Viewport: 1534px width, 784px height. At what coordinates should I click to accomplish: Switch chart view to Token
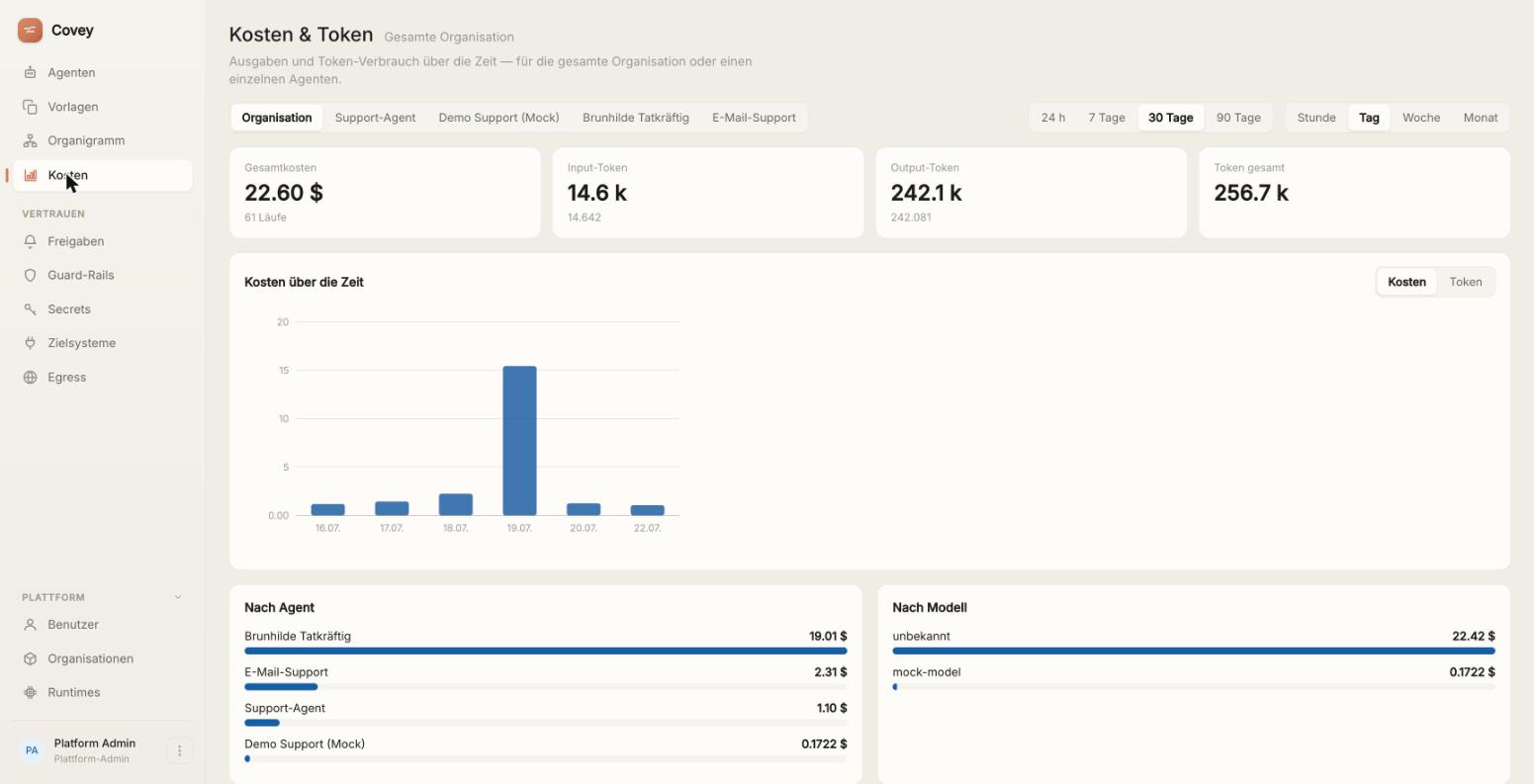click(x=1466, y=282)
